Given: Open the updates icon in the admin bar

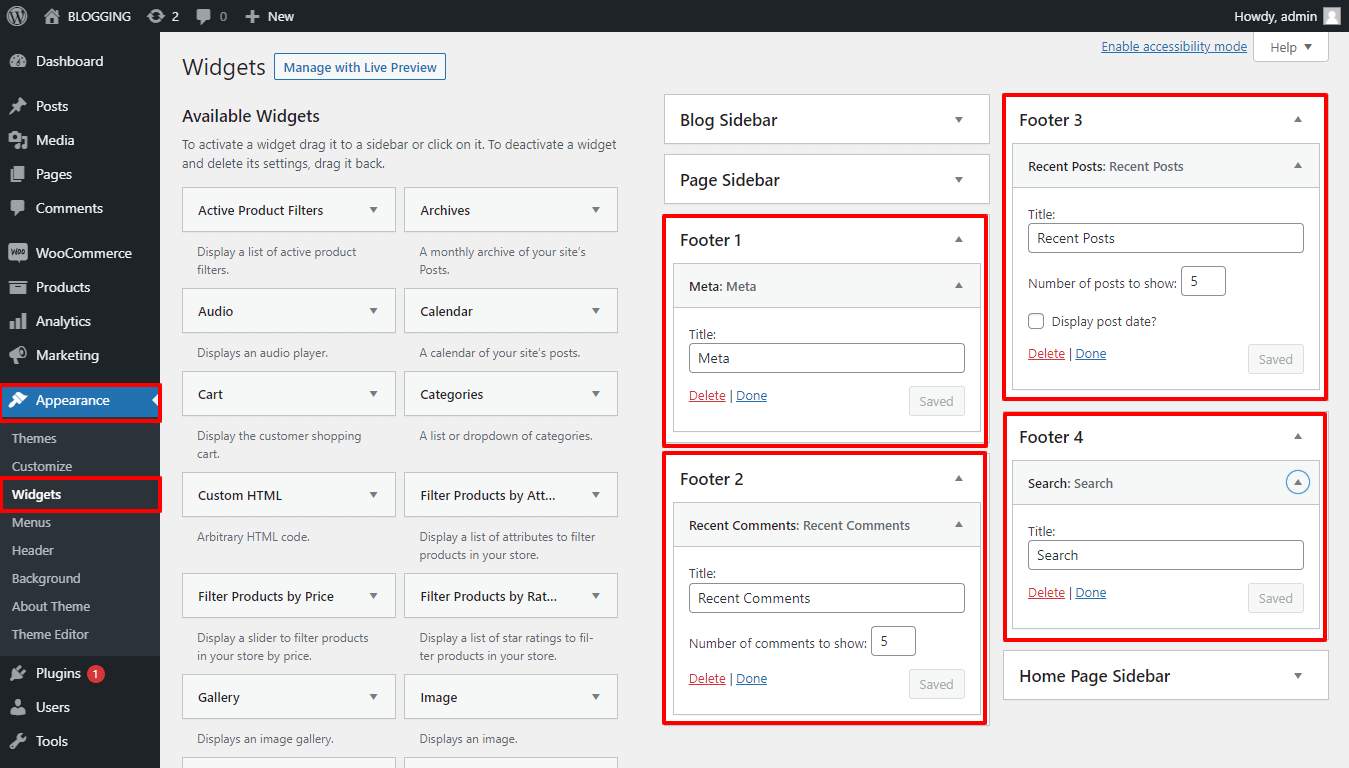Looking at the screenshot, I should click(156, 16).
